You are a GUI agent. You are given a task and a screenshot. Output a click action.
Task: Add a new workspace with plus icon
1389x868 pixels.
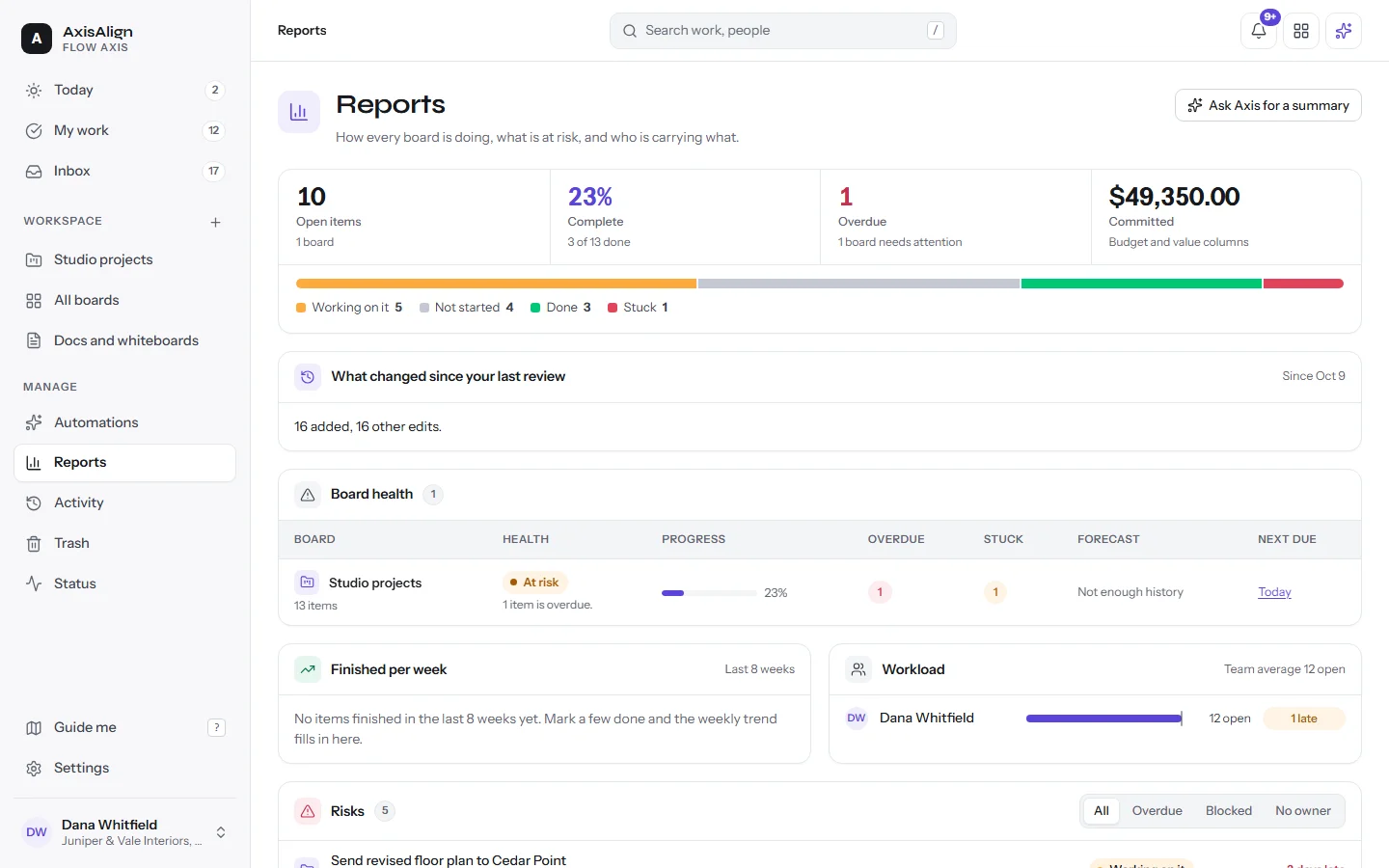coord(215,222)
